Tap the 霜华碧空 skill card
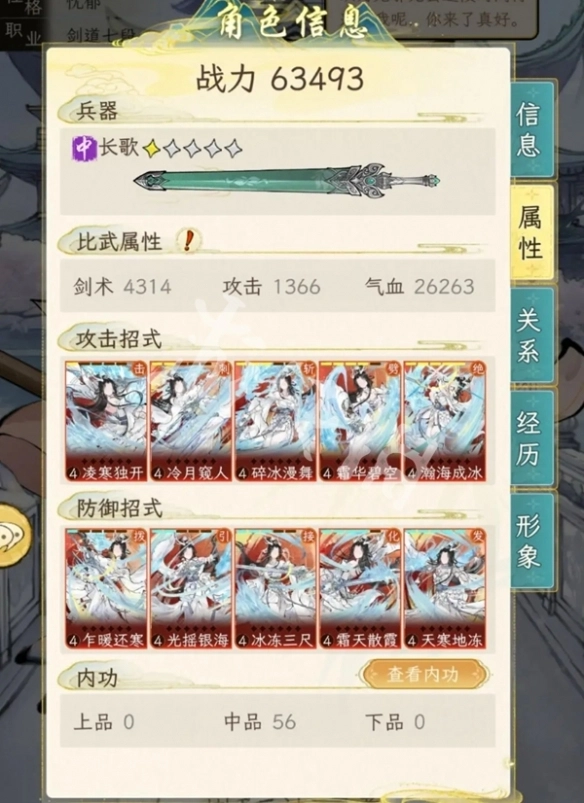Image resolution: width=584 pixels, height=803 pixels. 361,421
